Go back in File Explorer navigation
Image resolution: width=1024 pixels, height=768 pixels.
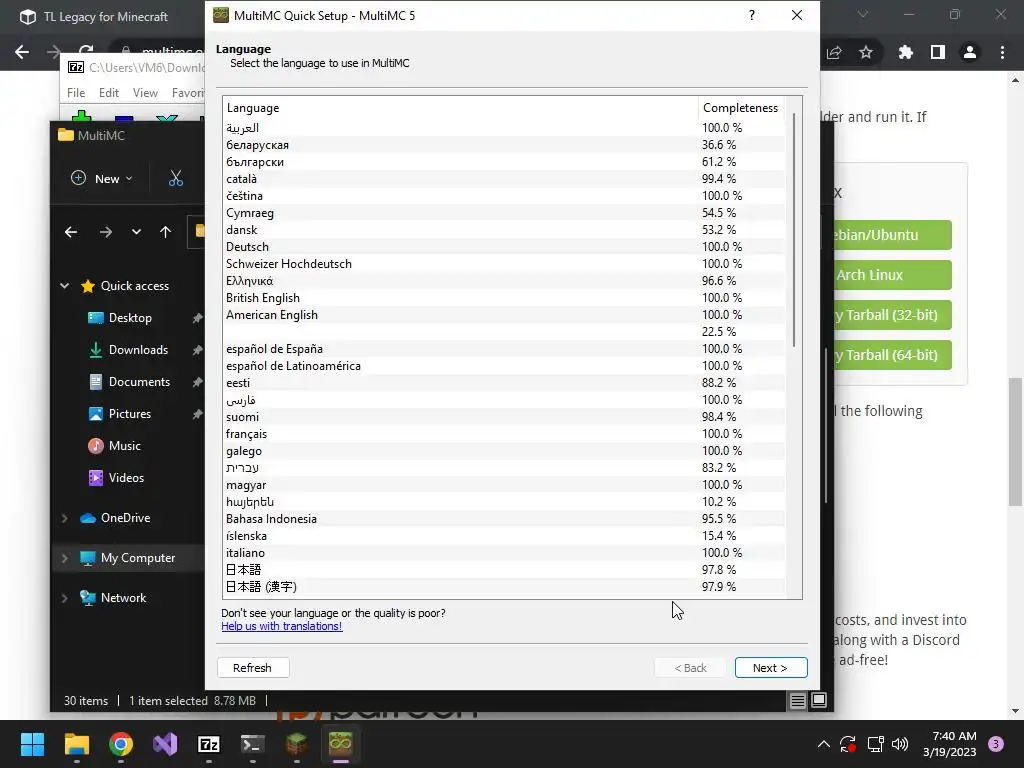pyautogui.click(x=71, y=232)
